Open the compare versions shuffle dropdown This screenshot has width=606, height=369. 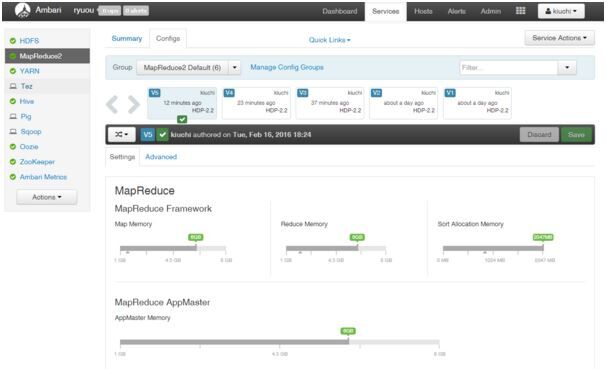[x=121, y=134]
